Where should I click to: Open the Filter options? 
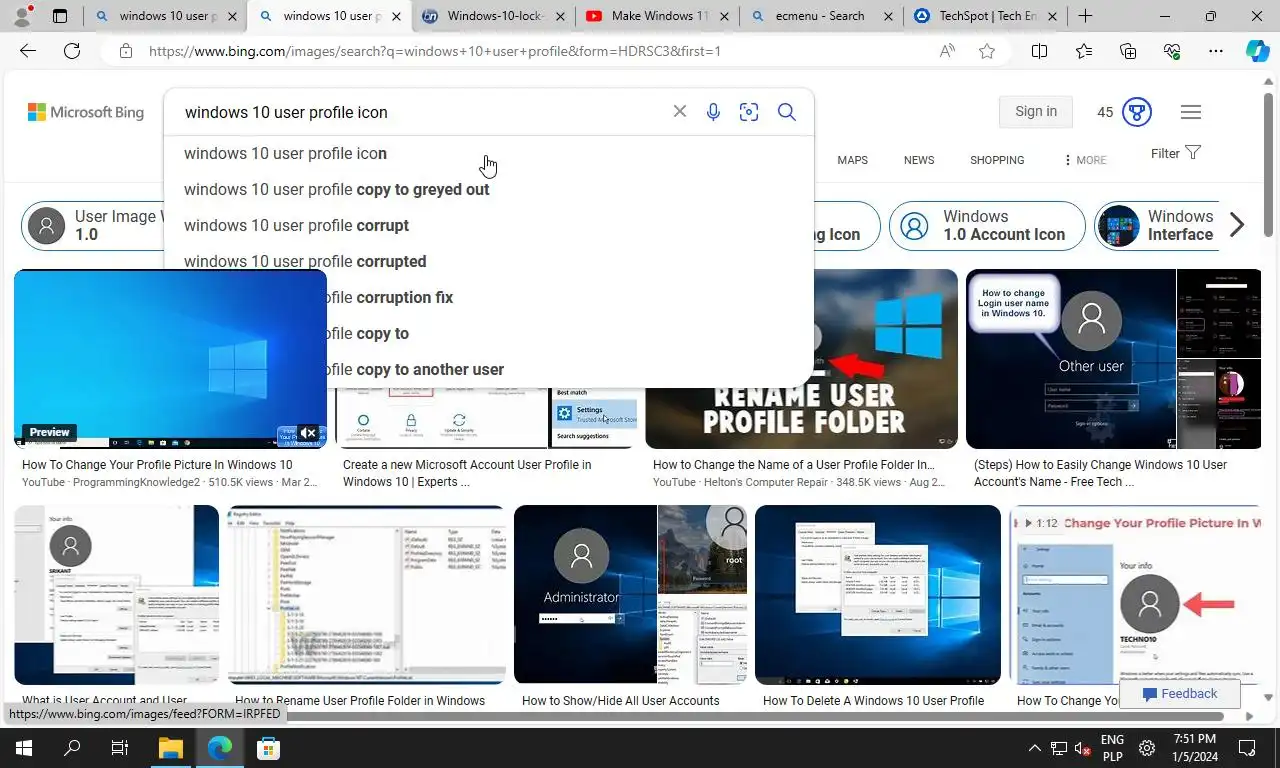click(1176, 153)
